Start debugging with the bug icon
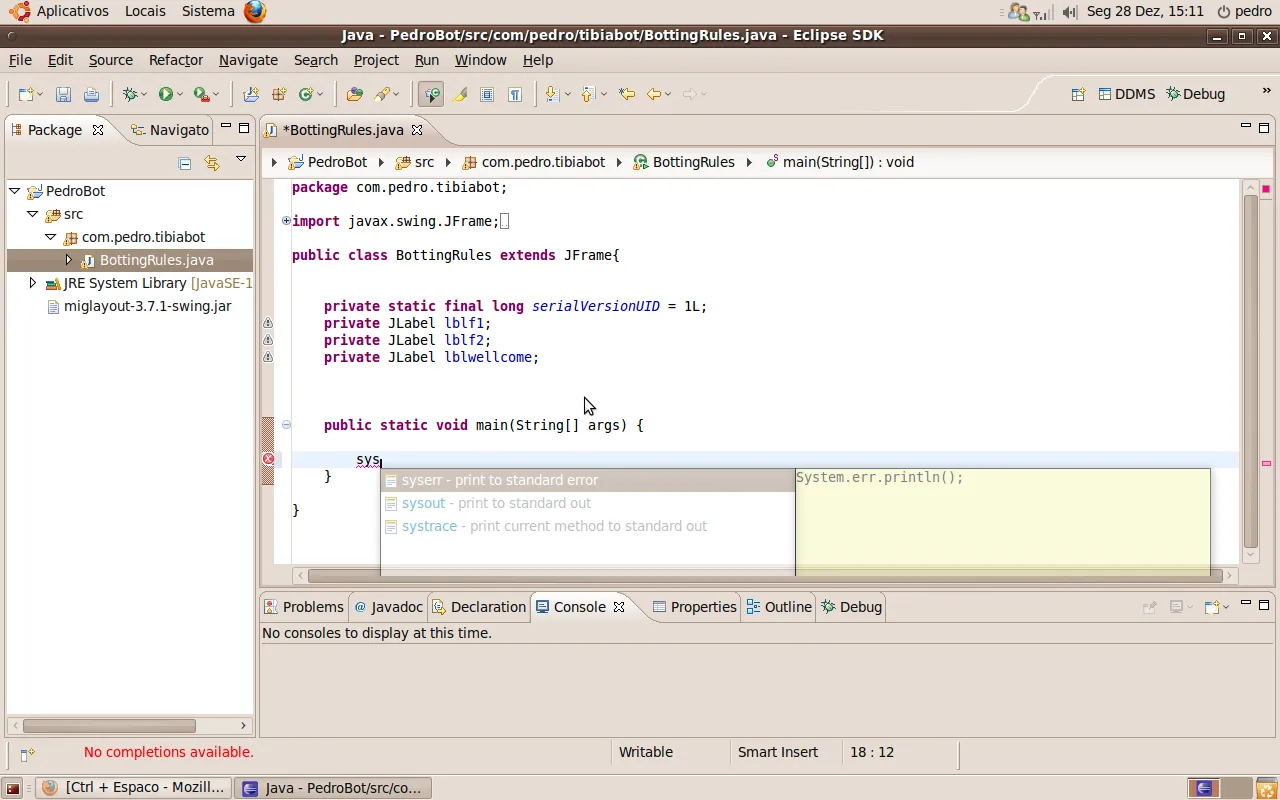 pos(130,94)
